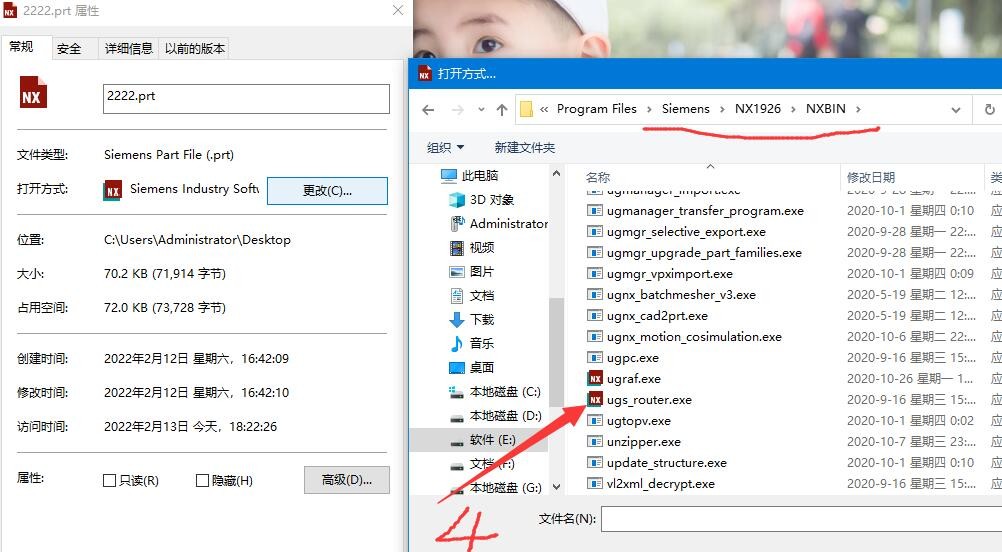Viewport: 1002px width, 552px height.
Task: Sort files by 修改日期 column header
Action: [x=871, y=177]
